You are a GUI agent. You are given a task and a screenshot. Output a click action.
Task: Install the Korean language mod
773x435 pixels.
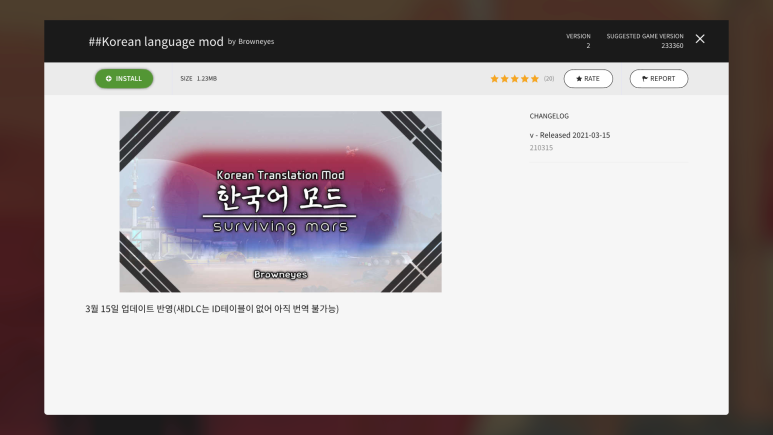tap(124, 78)
